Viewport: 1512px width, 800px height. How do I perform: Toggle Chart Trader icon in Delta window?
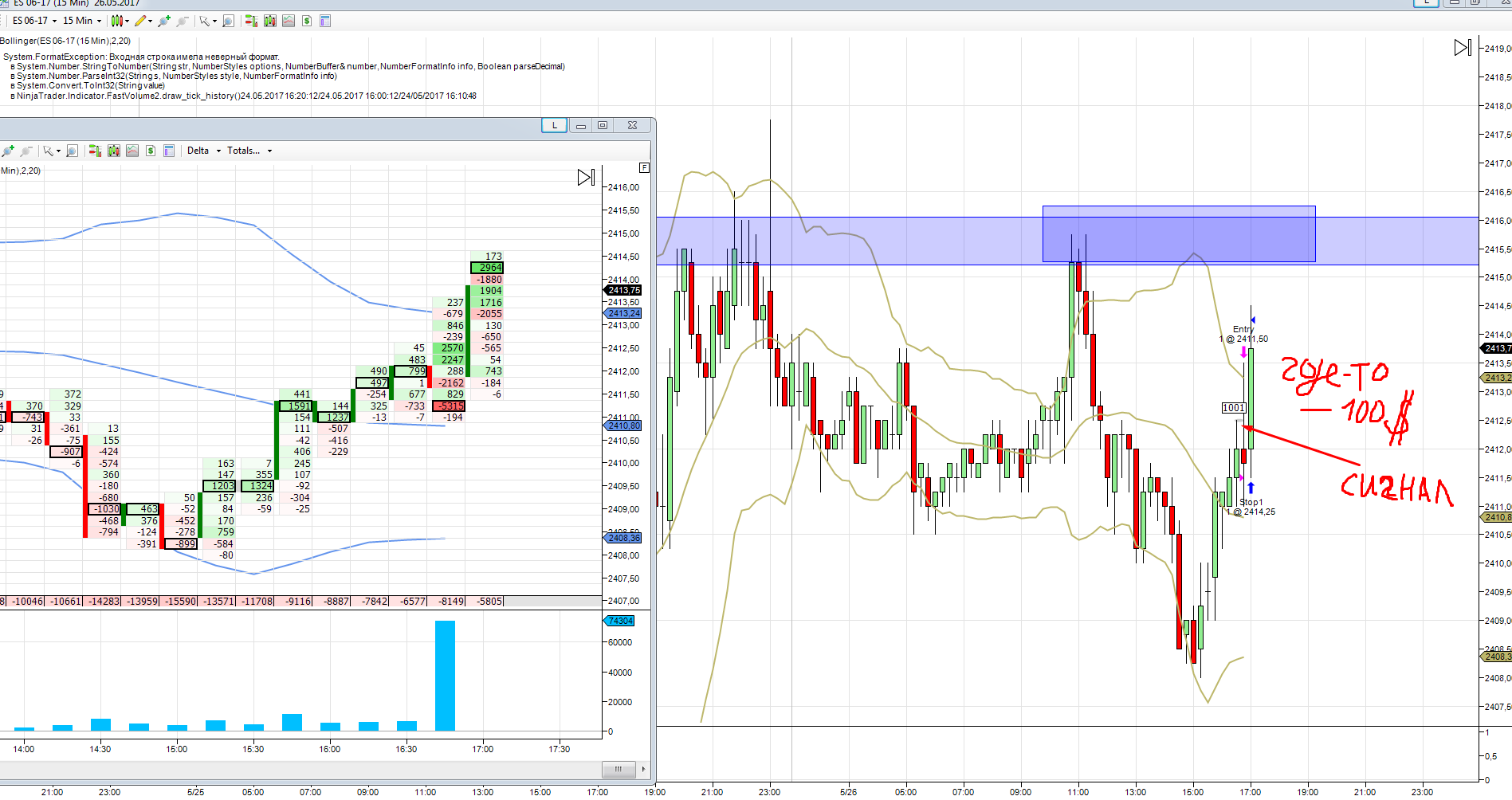95,151
